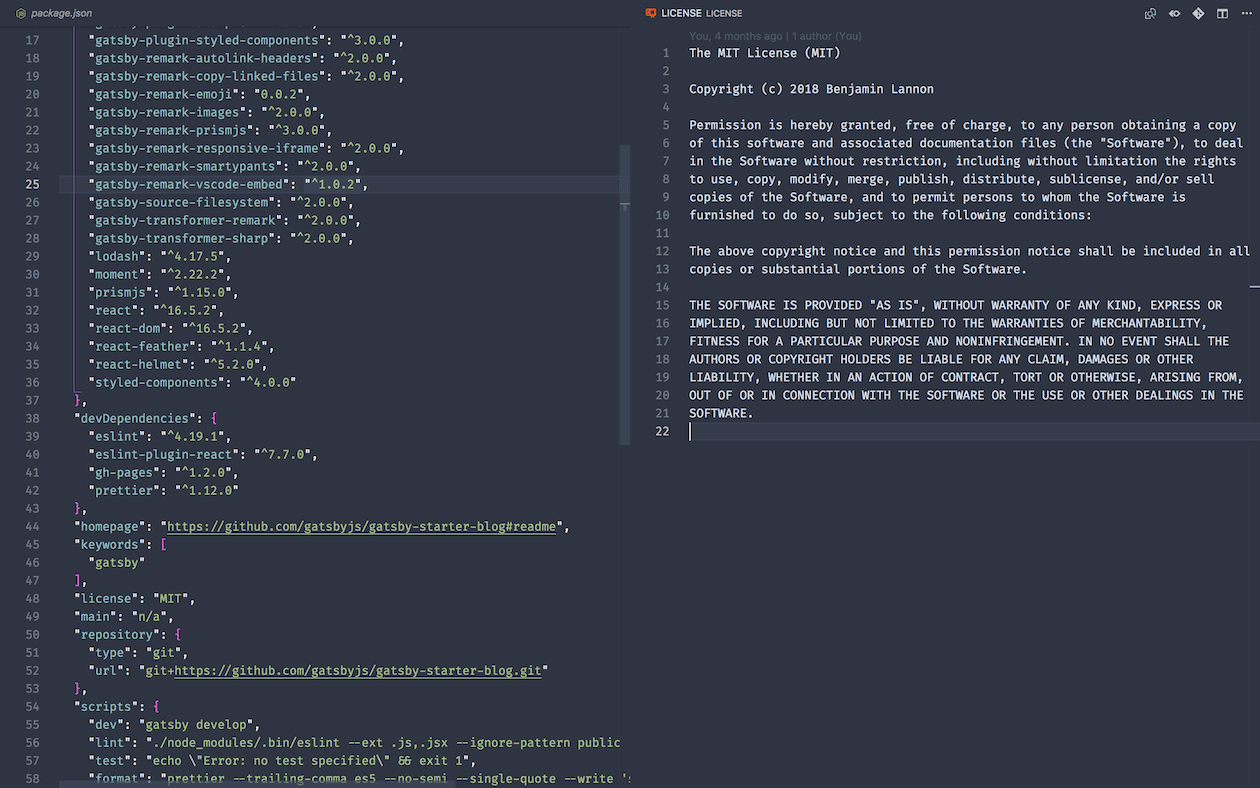Screen dimensions: 1260x788
Task: Open the more actions ellipsis menu
Action: pos(1245,14)
